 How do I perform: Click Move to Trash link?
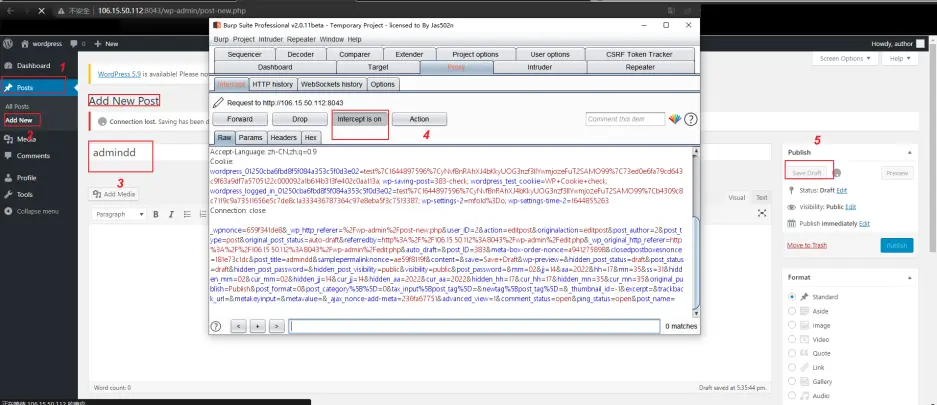(x=807, y=246)
